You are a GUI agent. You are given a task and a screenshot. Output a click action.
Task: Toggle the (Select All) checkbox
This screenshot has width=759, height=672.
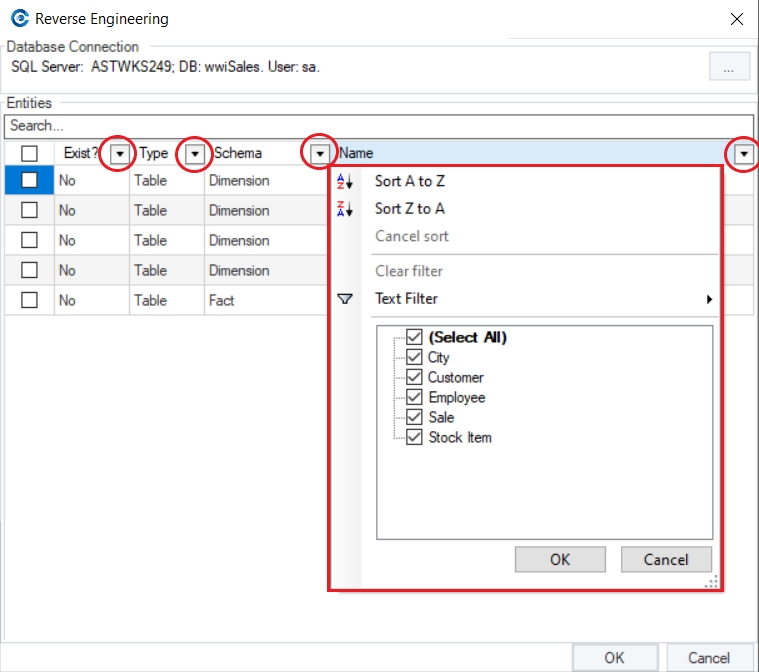pos(415,337)
